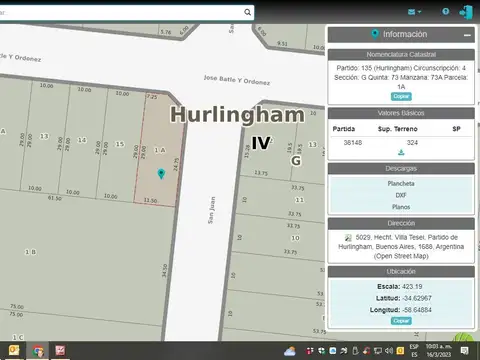Open the Planos download link
480x360 pixels.
click(x=401, y=207)
